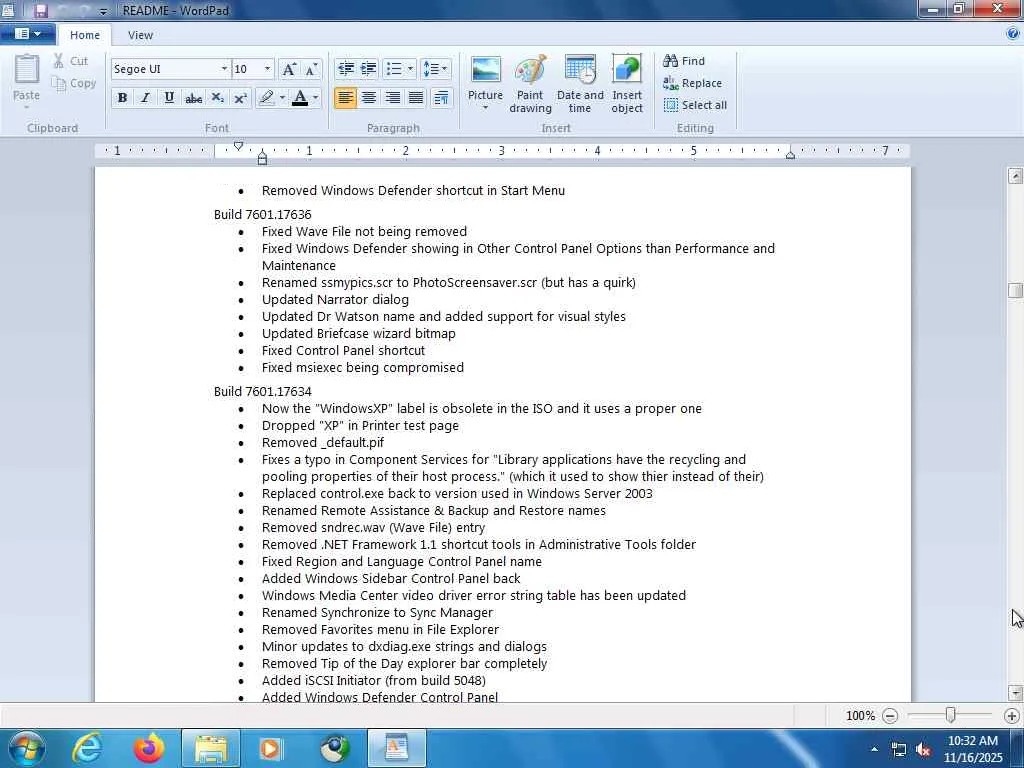Switch to the Home ribbon tab
This screenshot has height=768, width=1024.
click(85, 35)
